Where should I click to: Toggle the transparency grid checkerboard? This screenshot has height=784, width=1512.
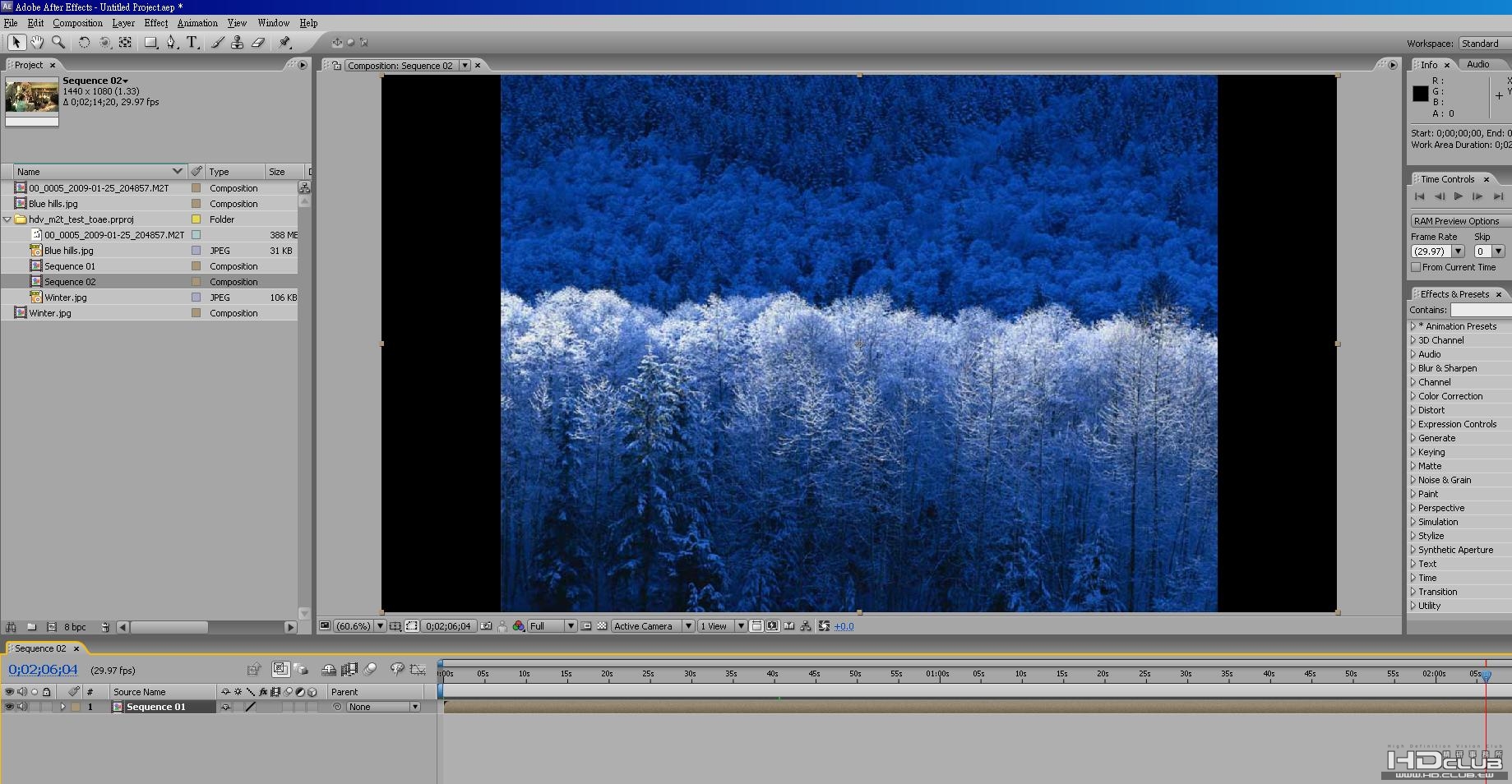click(602, 626)
